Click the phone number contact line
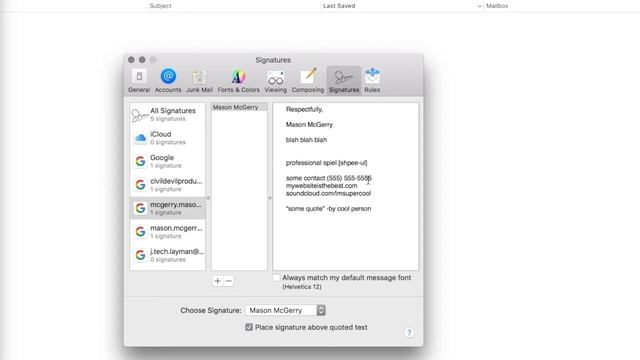This screenshot has width=640, height=360. point(329,178)
